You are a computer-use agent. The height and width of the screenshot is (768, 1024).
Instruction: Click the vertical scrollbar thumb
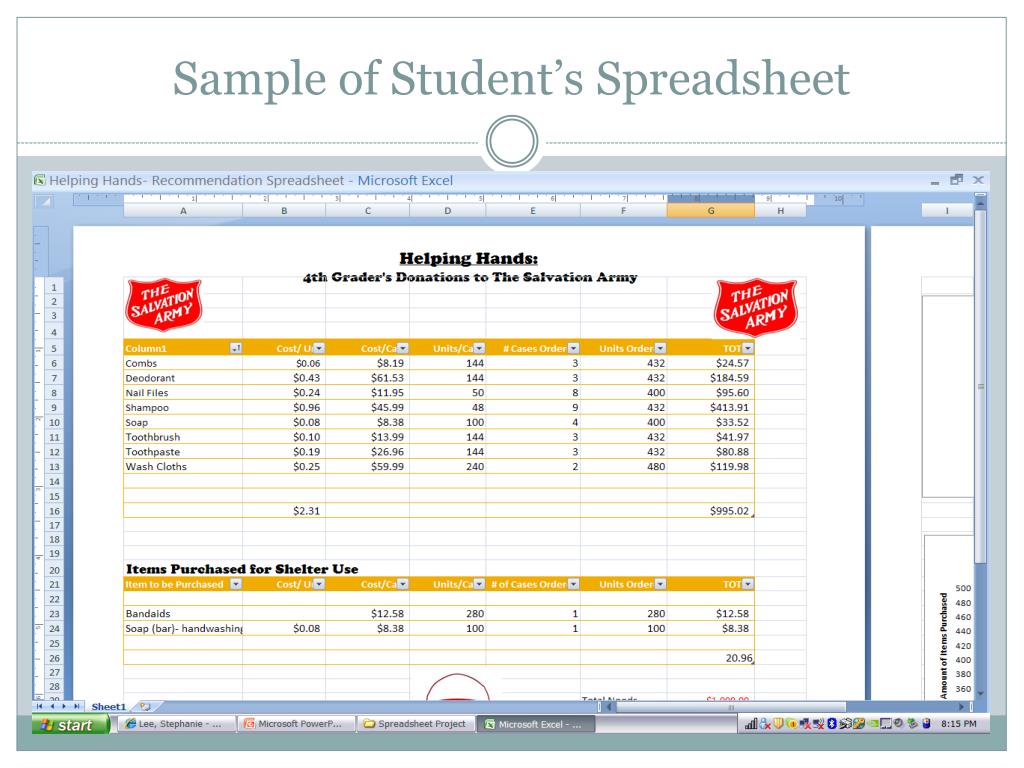[x=980, y=385]
